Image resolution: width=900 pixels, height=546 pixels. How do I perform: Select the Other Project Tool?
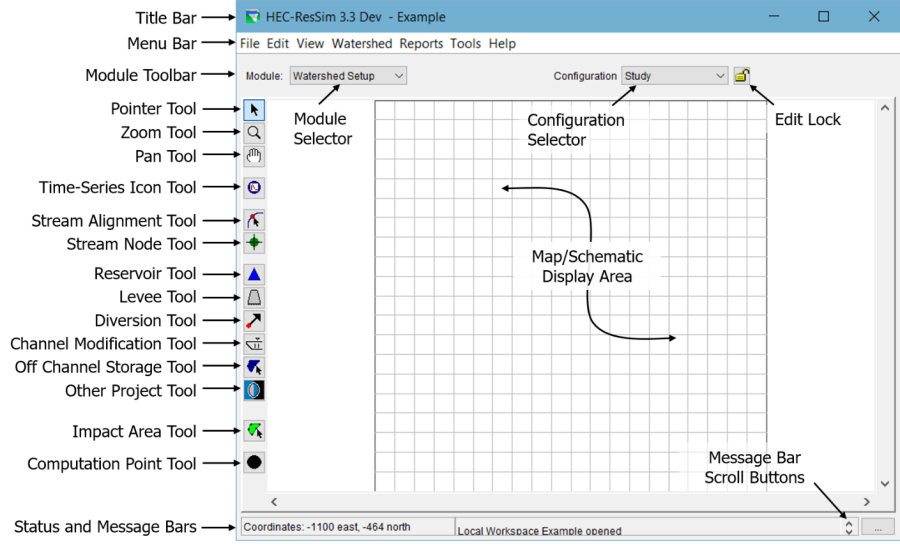coord(254,390)
